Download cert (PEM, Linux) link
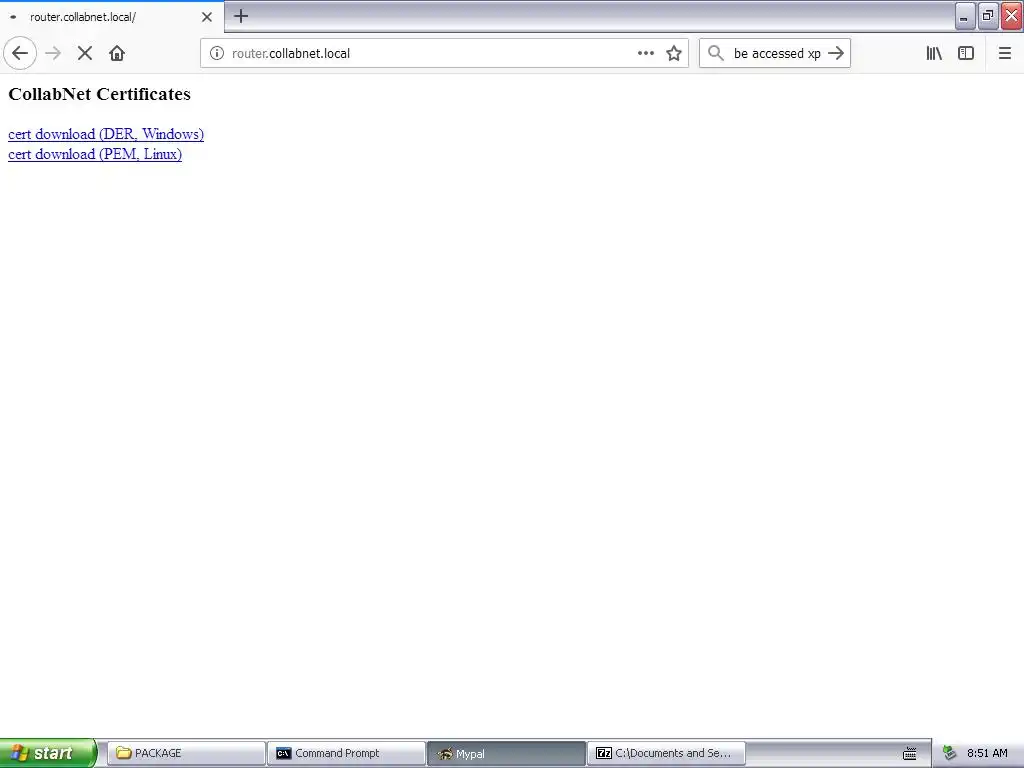 tap(95, 154)
